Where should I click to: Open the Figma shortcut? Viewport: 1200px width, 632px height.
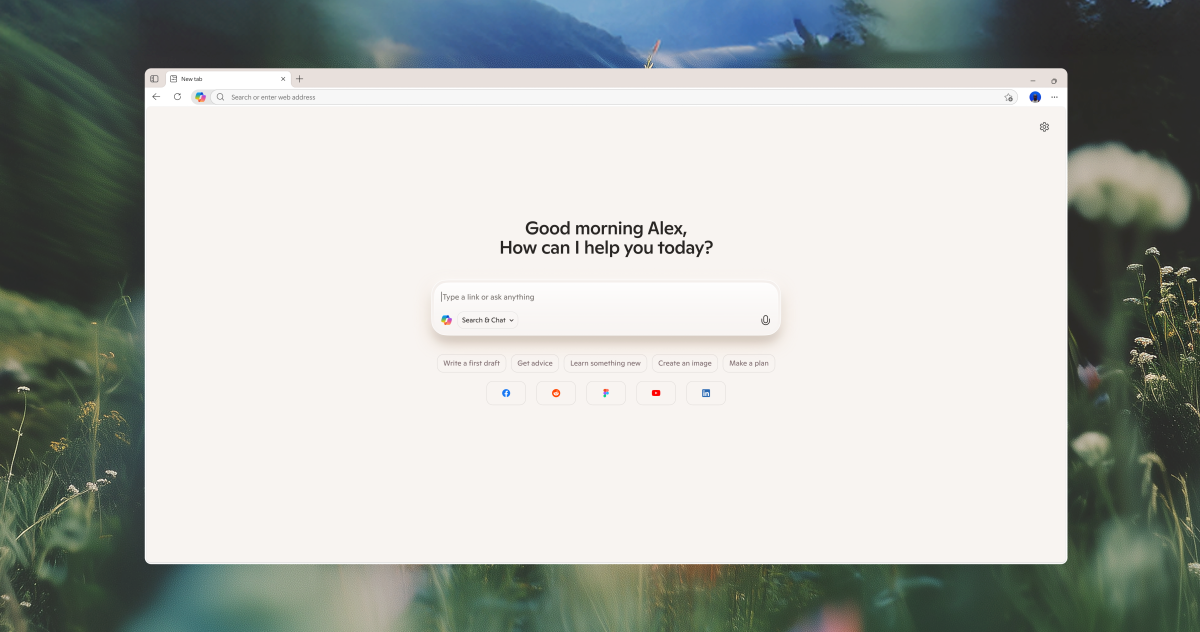click(x=606, y=393)
